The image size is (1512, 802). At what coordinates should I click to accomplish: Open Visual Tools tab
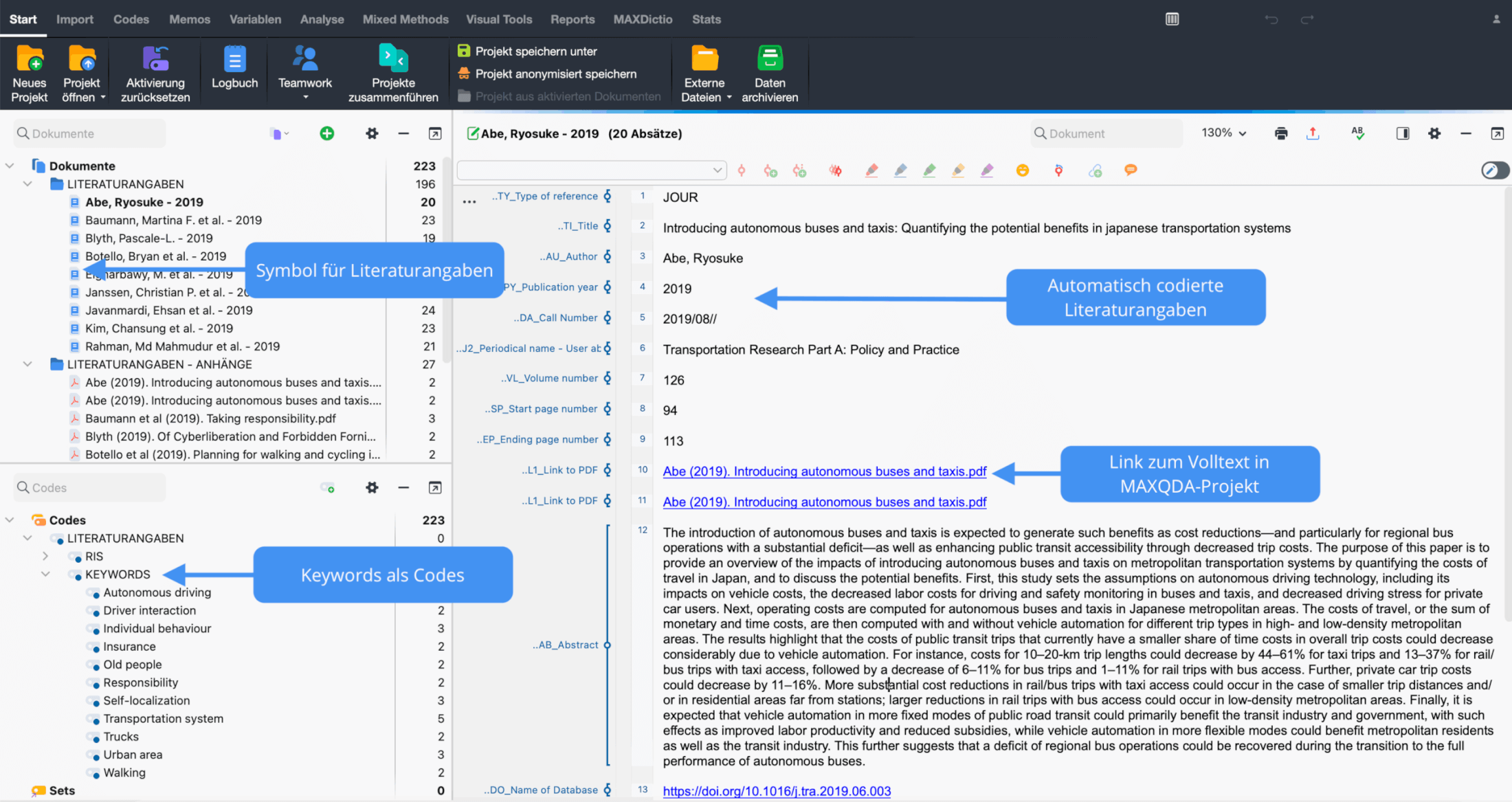(499, 19)
